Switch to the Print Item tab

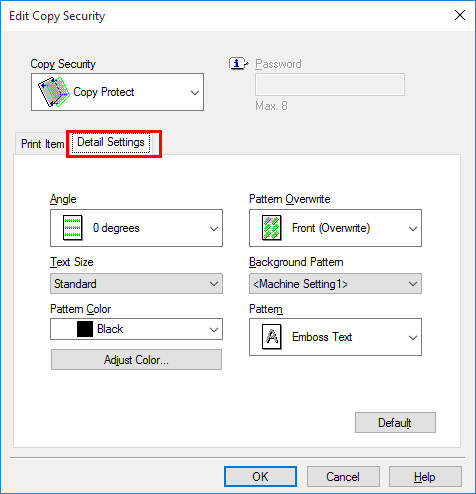tap(42, 144)
